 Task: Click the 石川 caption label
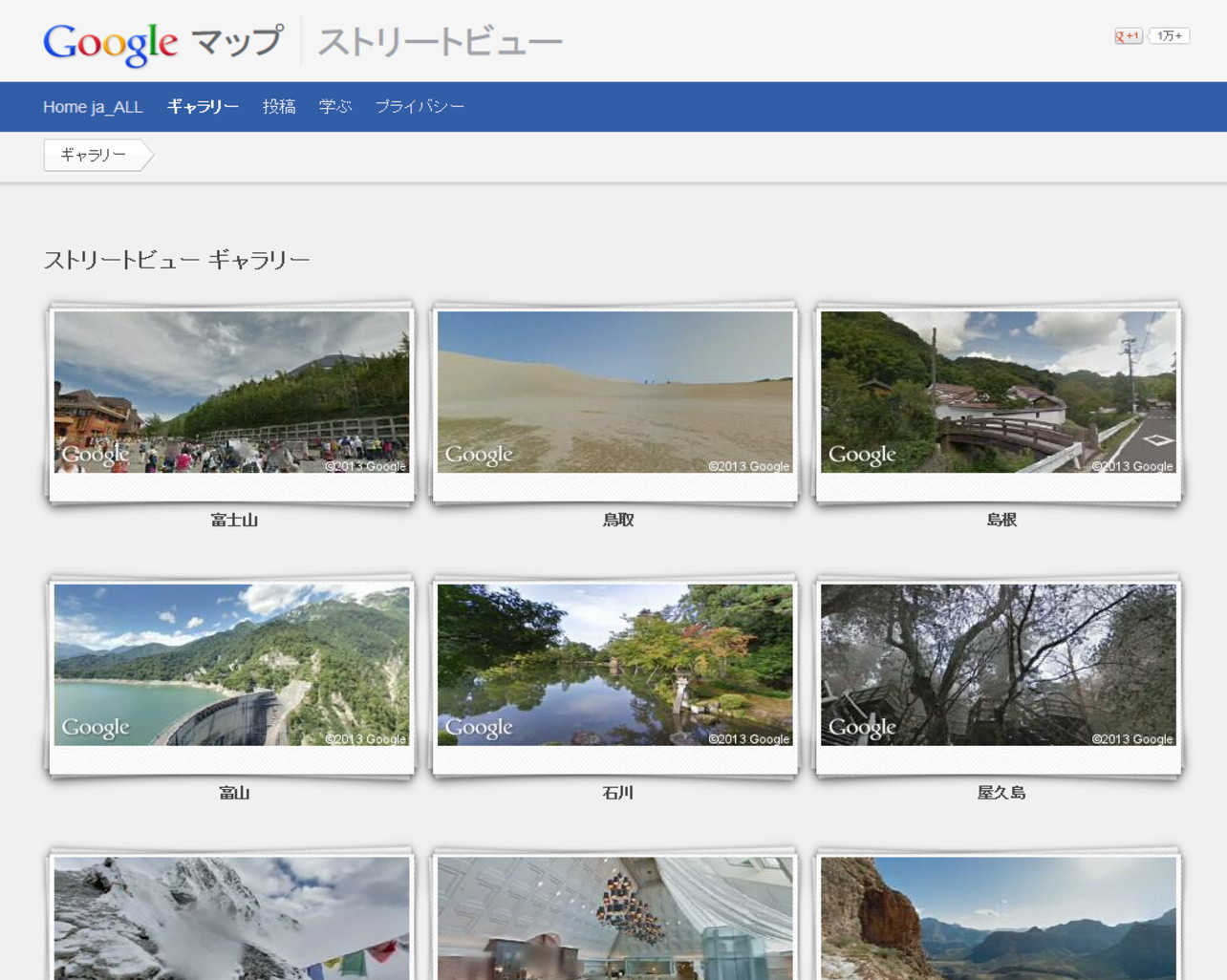pos(618,793)
